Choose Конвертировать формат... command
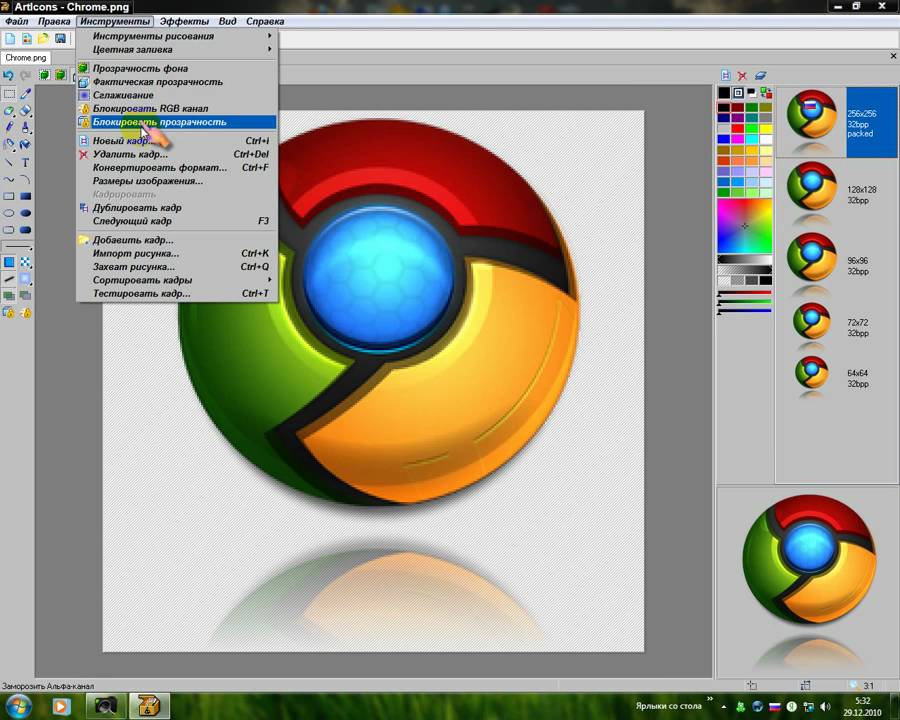The height and width of the screenshot is (720, 900). coord(176,167)
